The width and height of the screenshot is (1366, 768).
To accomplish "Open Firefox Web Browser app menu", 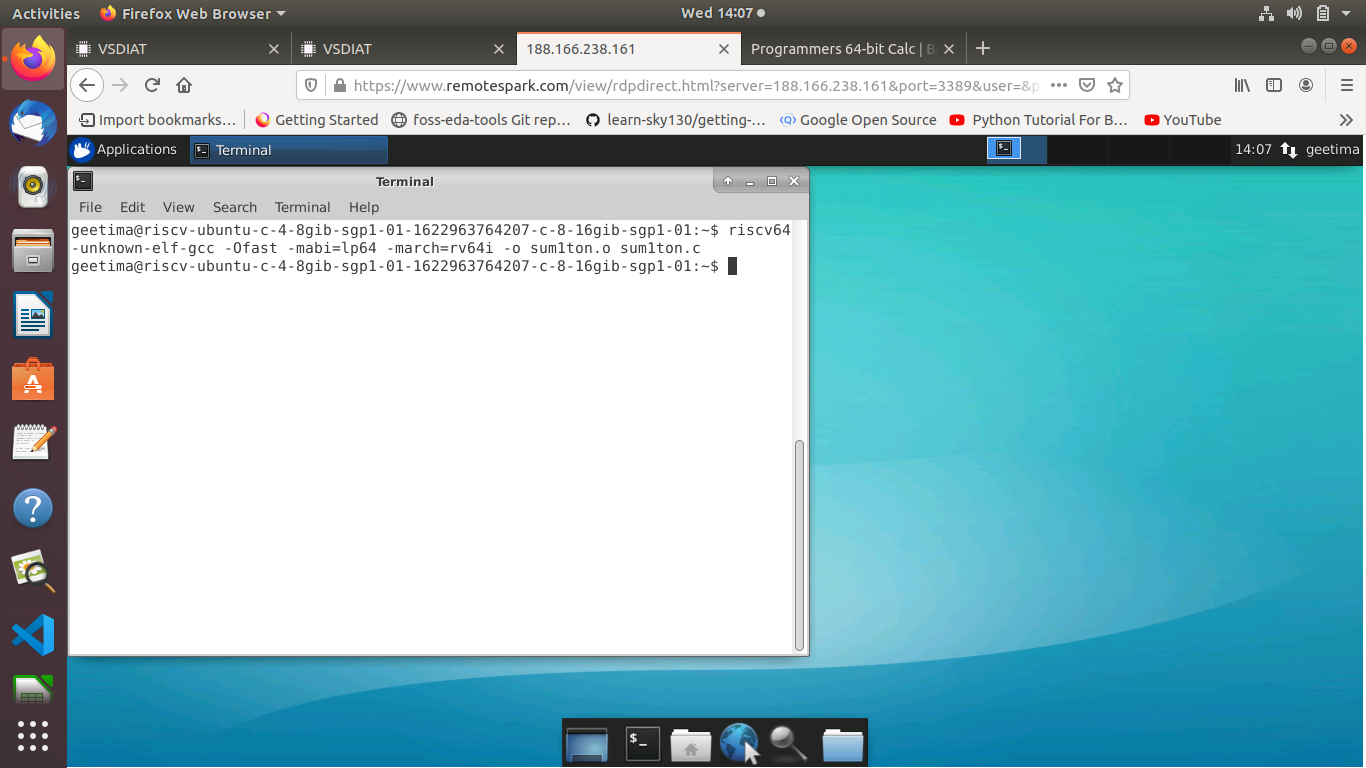I will pos(193,14).
